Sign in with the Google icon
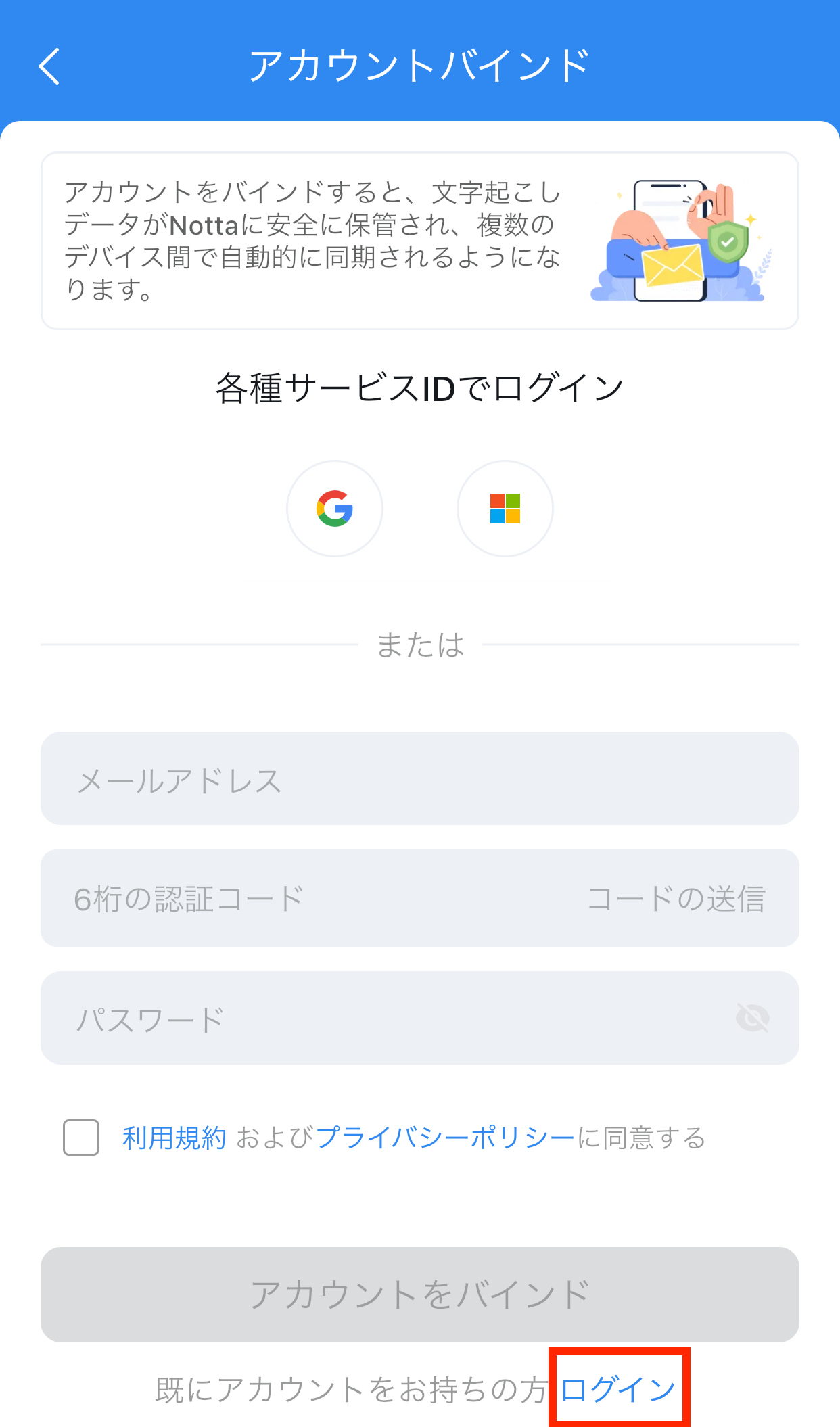The image size is (840, 1427). click(x=335, y=509)
